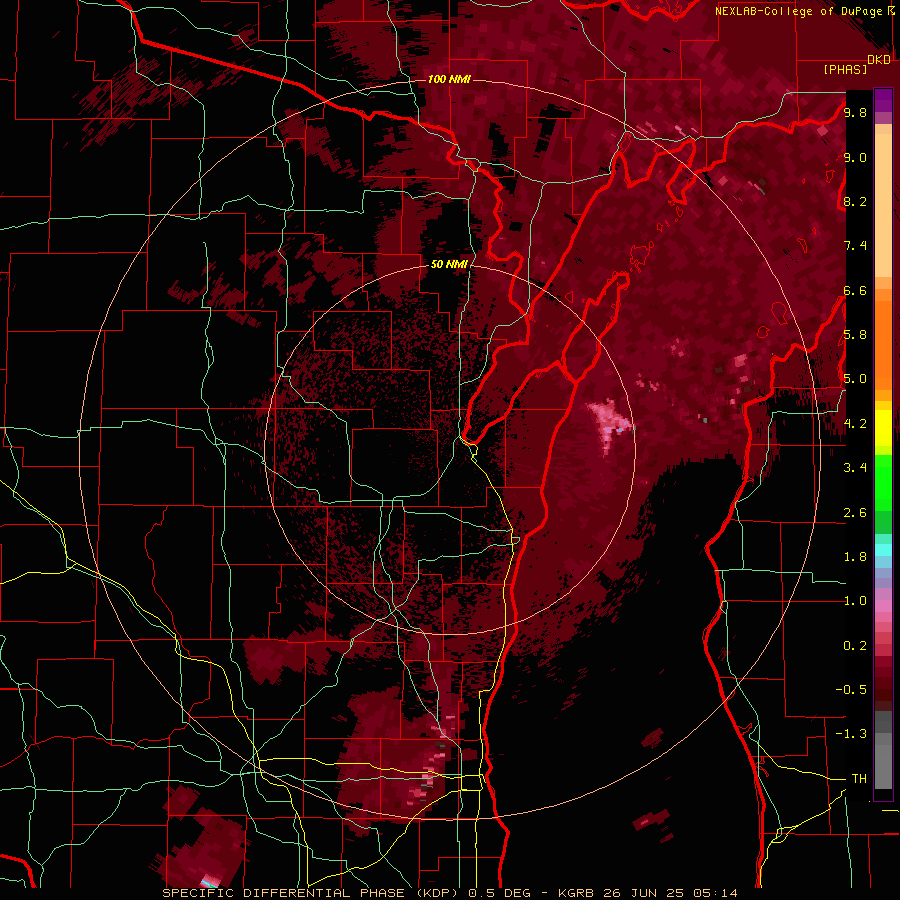Click the bright green segment of color bar
The image size is (900, 900).
883,482
